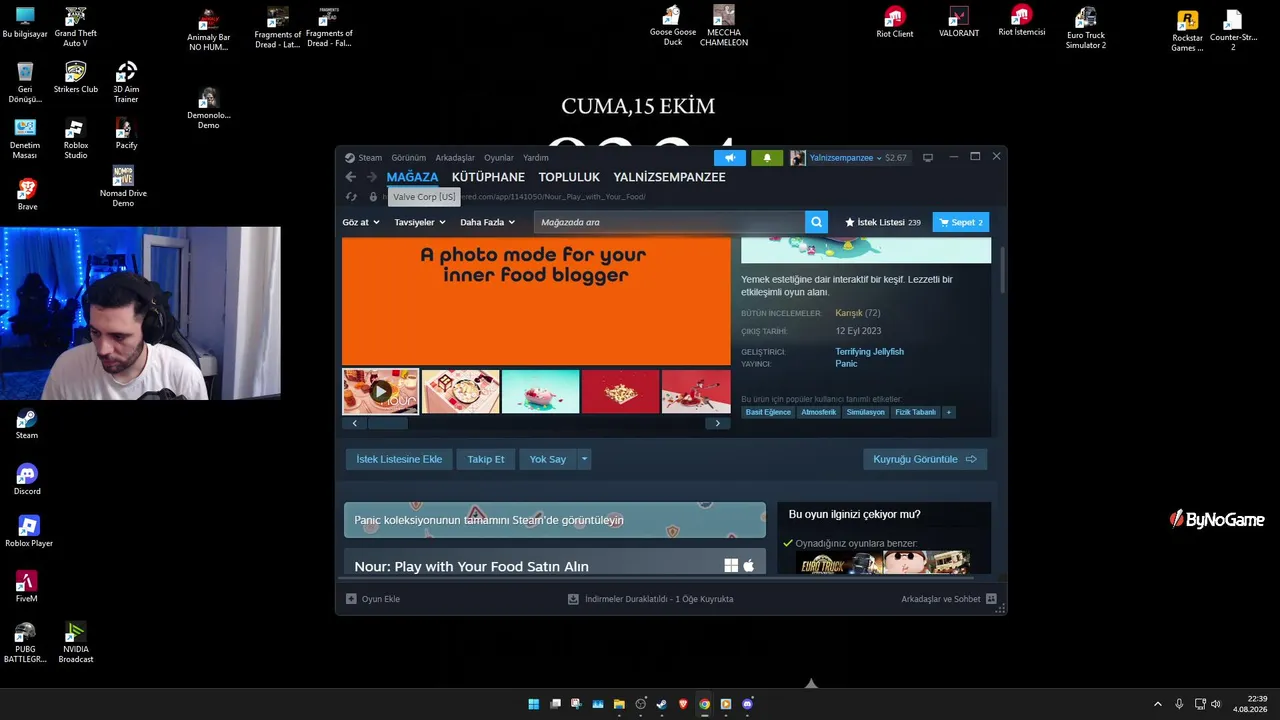This screenshot has height=720, width=1280.
Task: Switch to the KÜTÜPHANE tab
Action: [488, 177]
